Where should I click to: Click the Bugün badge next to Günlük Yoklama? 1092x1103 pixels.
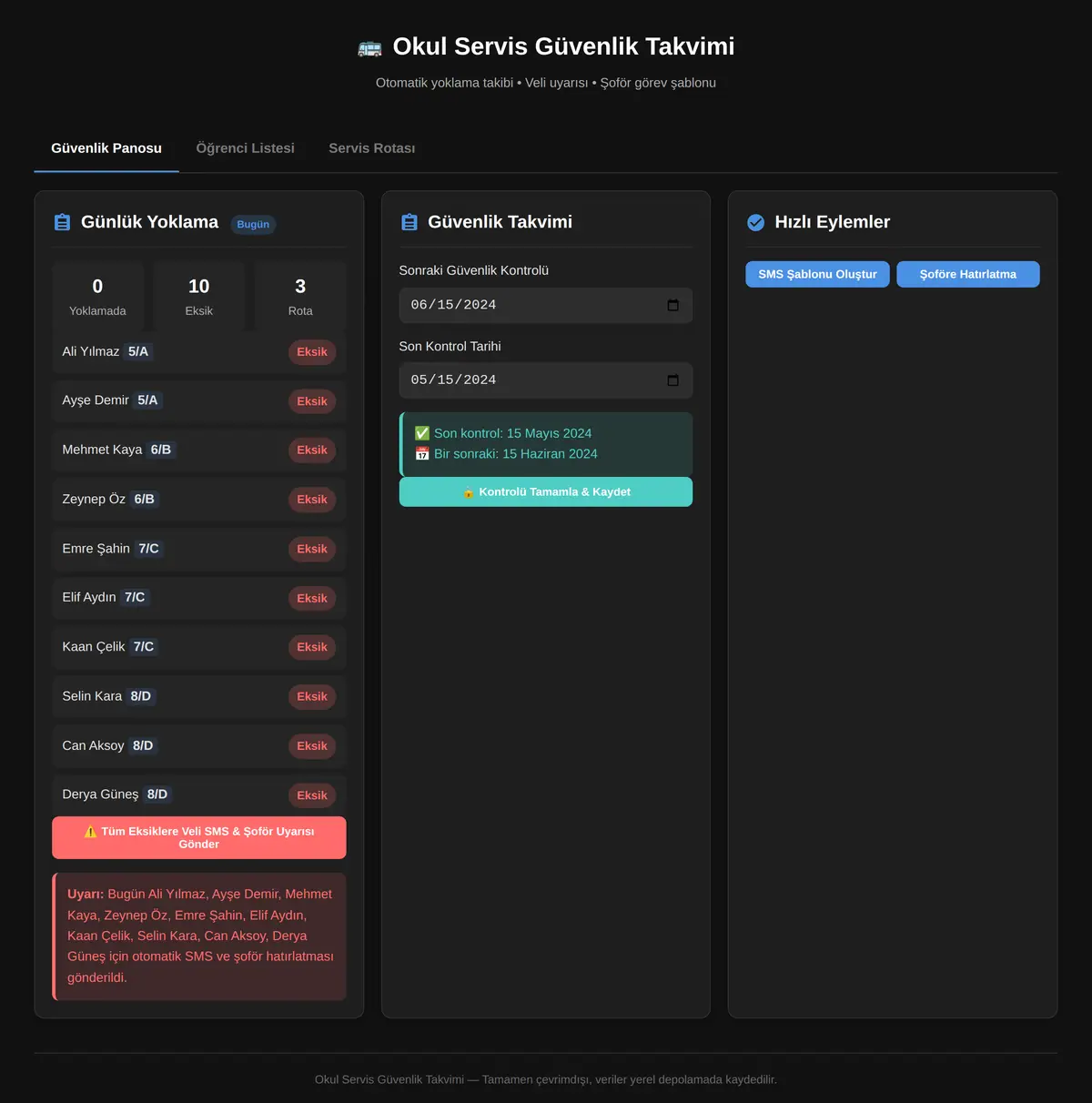[253, 225]
